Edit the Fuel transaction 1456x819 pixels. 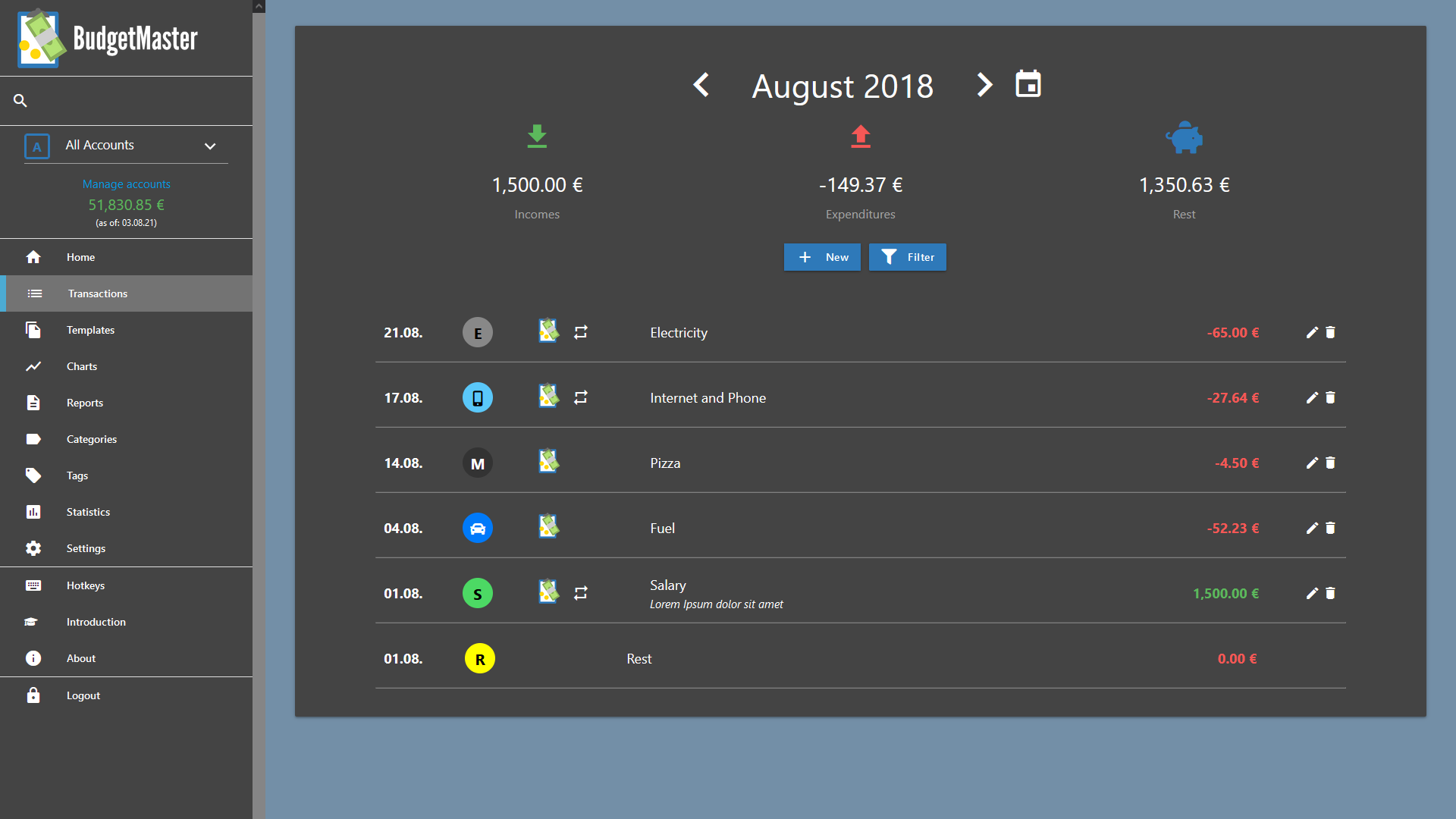click(1312, 529)
